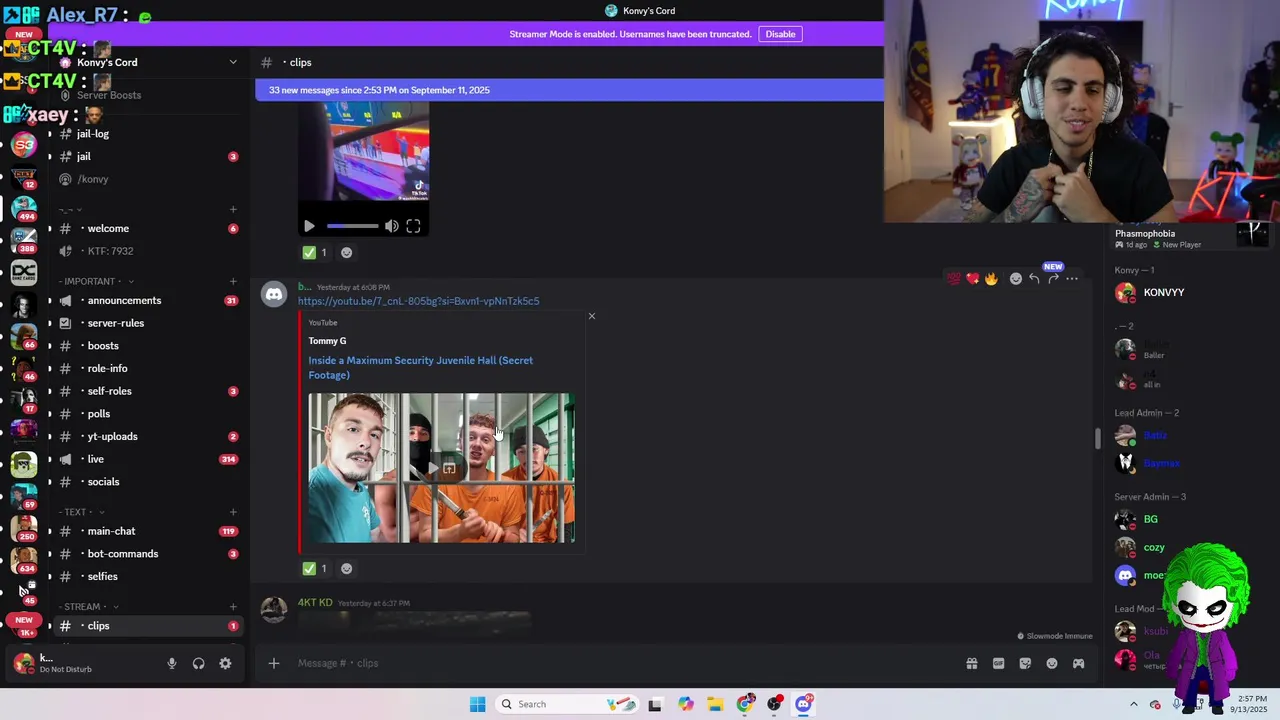This screenshot has height=720, width=1280.
Task: Open the youtu.be video link
Action: tap(418, 301)
